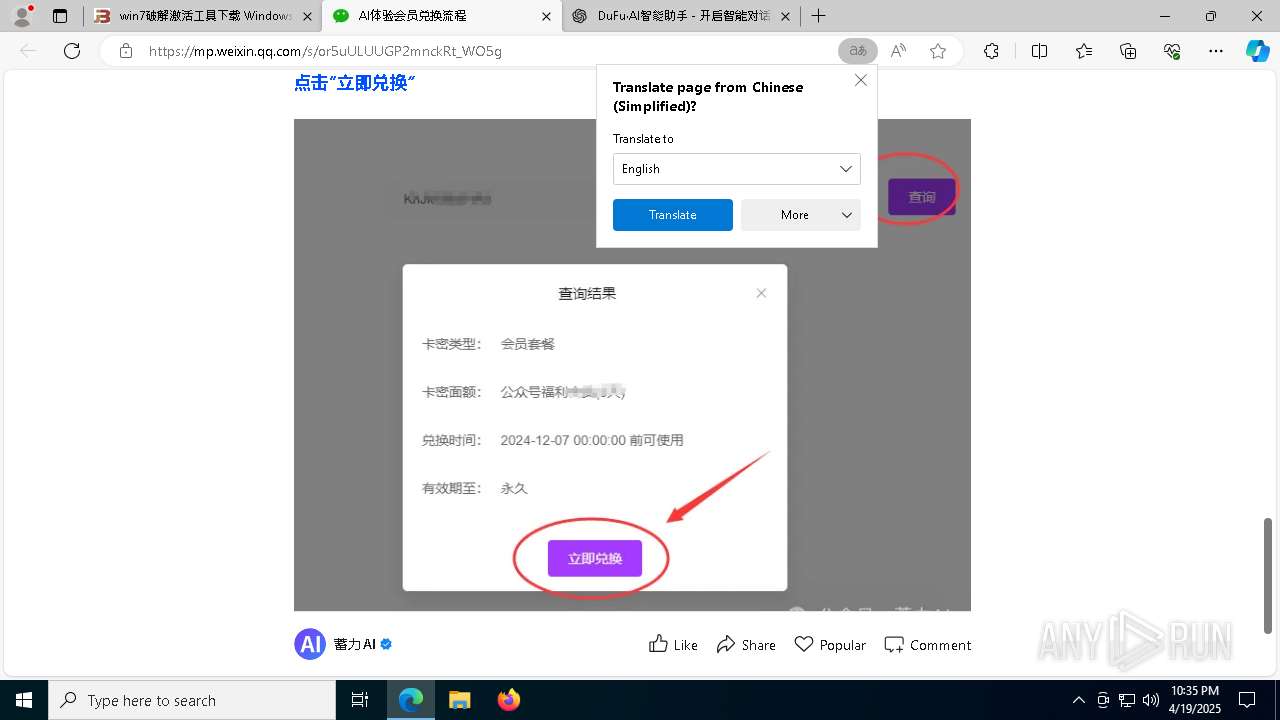The height and width of the screenshot is (720, 1280).
Task: Share the article
Action: click(x=746, y=644)
